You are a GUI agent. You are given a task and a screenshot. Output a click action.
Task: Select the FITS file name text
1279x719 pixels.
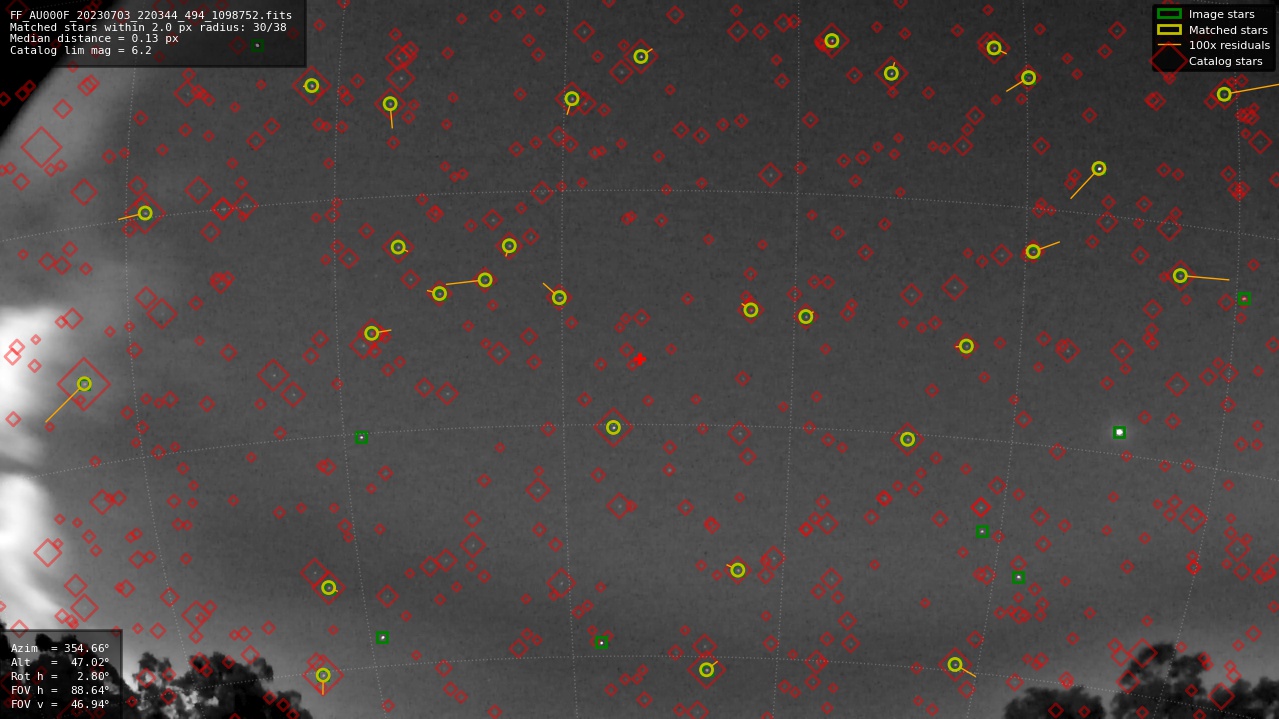point(151,15)
